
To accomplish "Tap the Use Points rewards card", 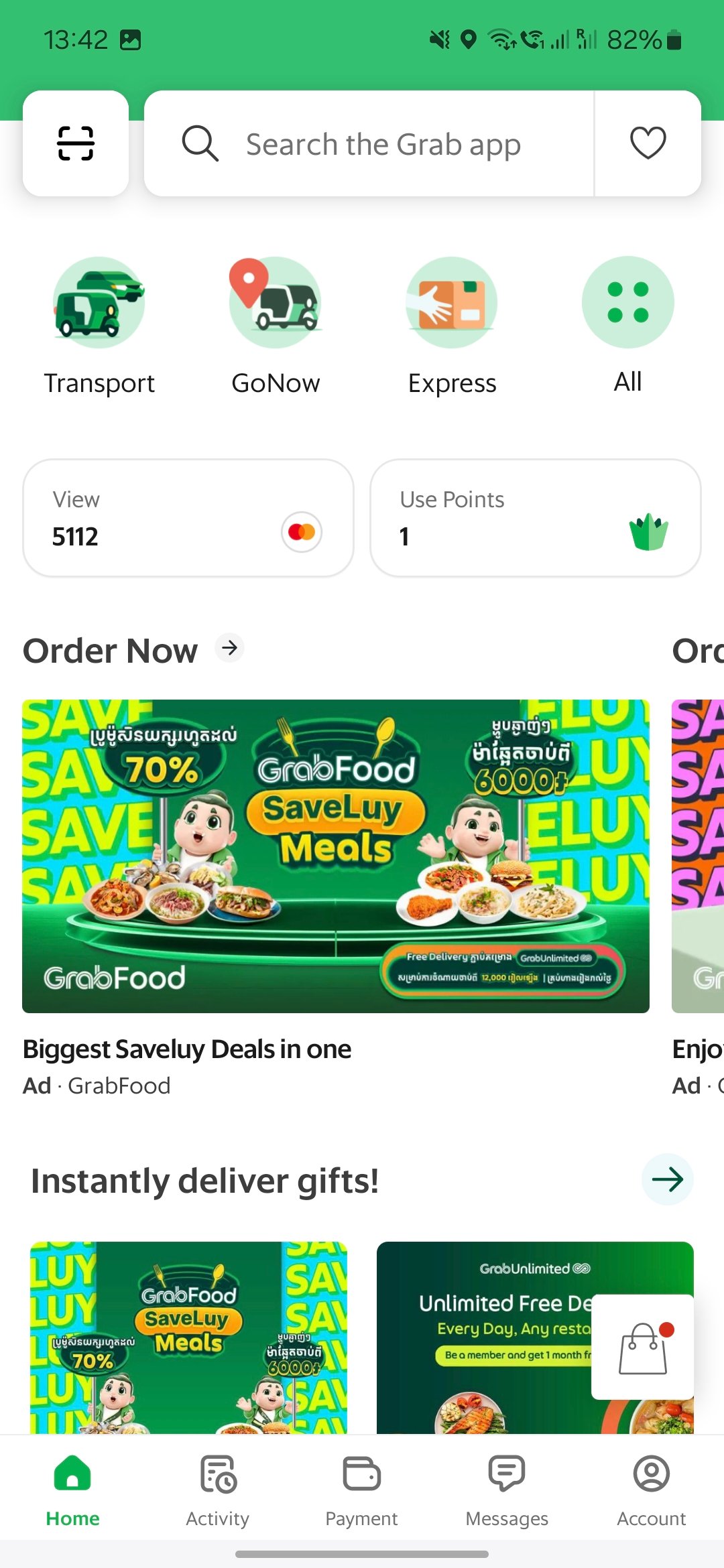I will 535,518.
